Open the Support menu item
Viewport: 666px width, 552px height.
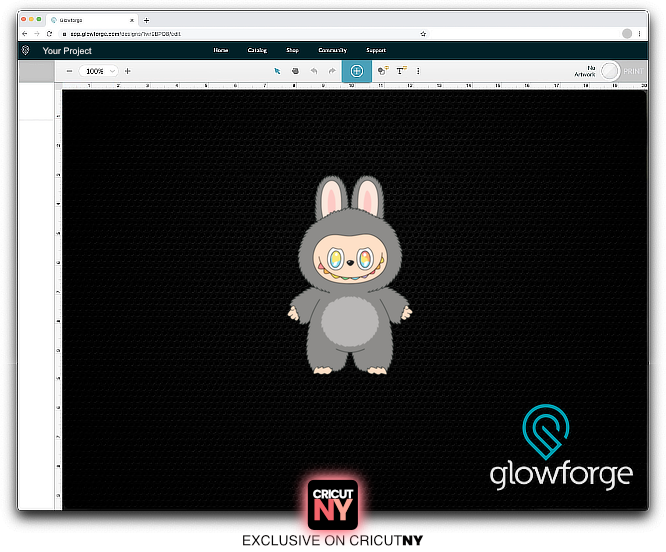(376, 50)
